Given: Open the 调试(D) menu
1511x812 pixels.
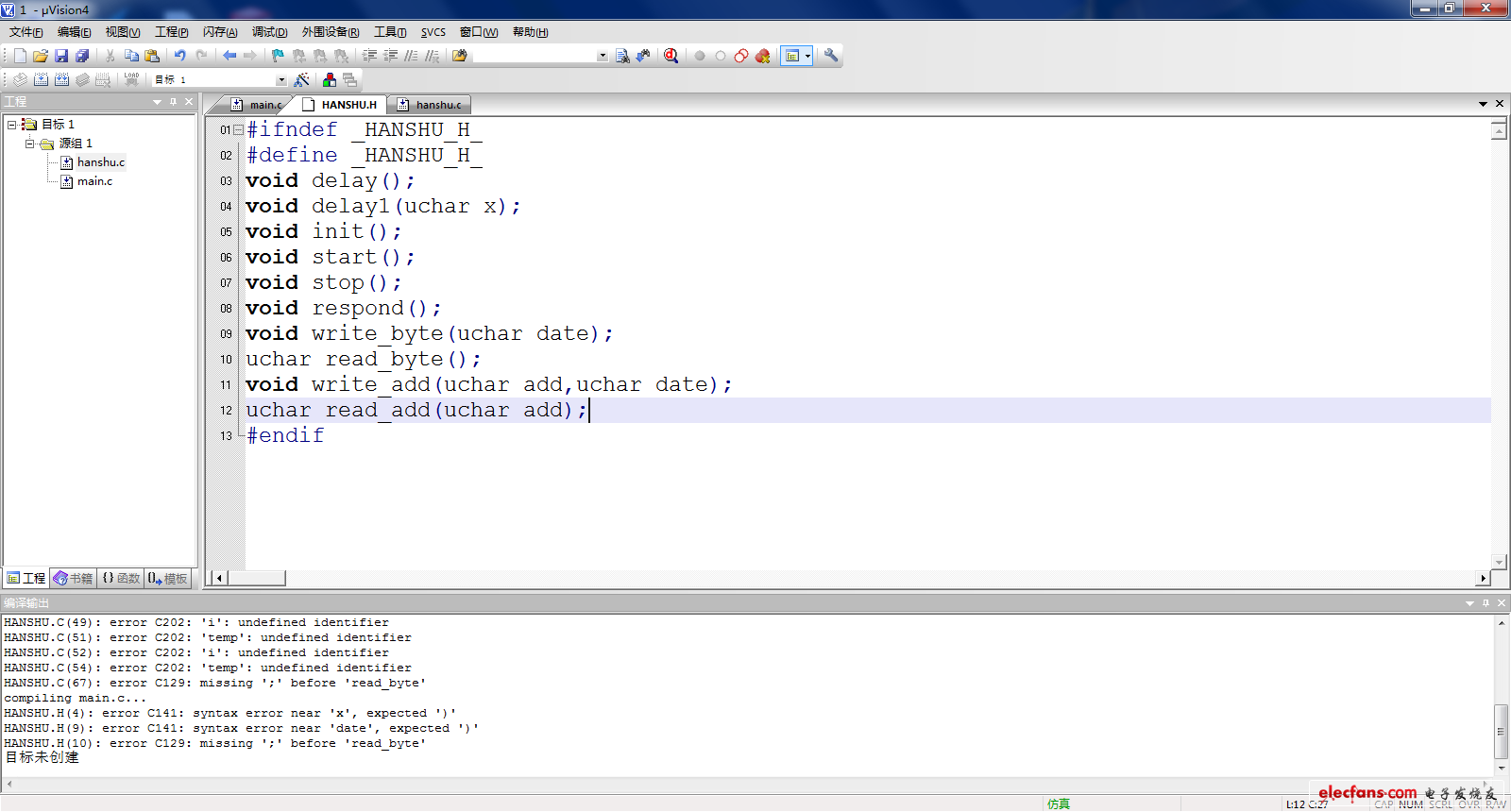Looking at the screenshot, I should click(270, 32).
